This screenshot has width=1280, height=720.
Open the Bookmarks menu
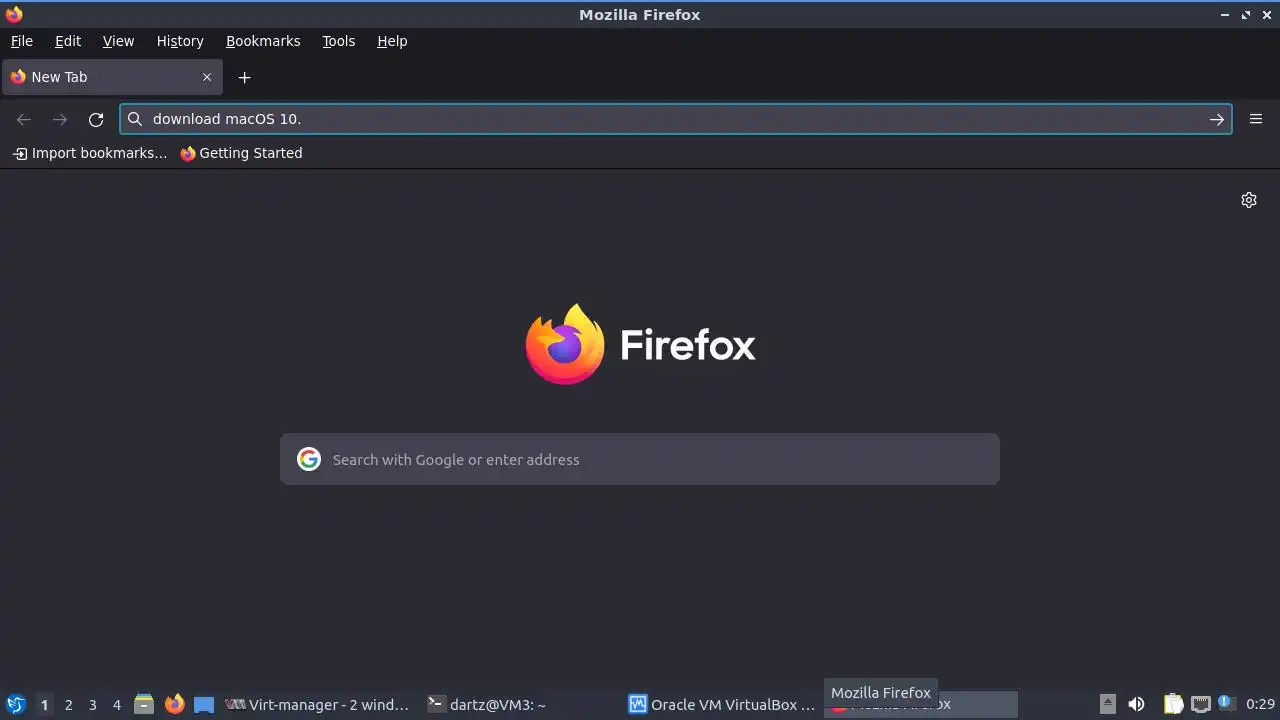(263, 41)
